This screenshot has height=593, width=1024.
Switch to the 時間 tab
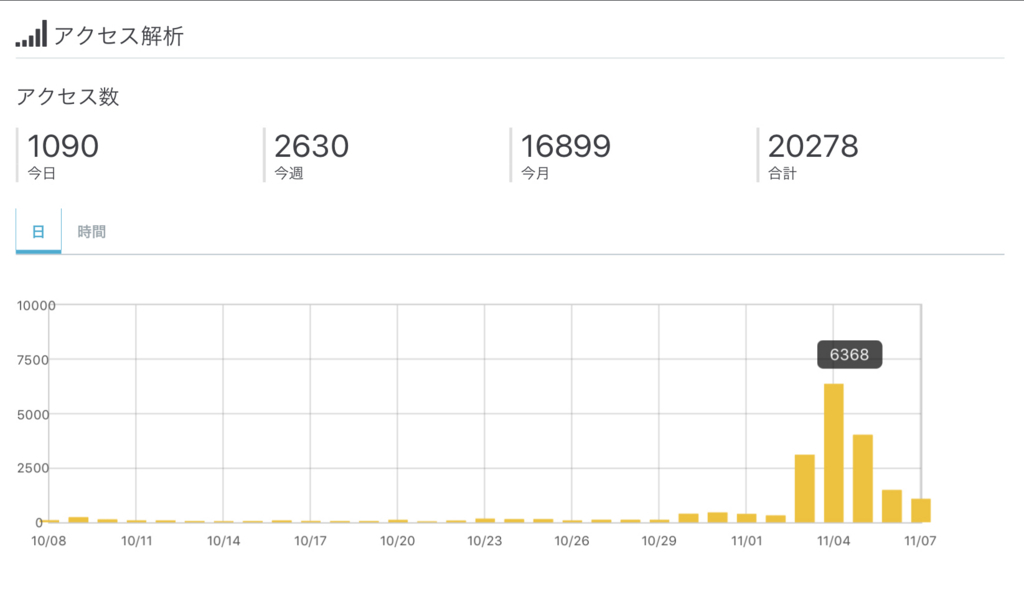click(x=91, y=232)
